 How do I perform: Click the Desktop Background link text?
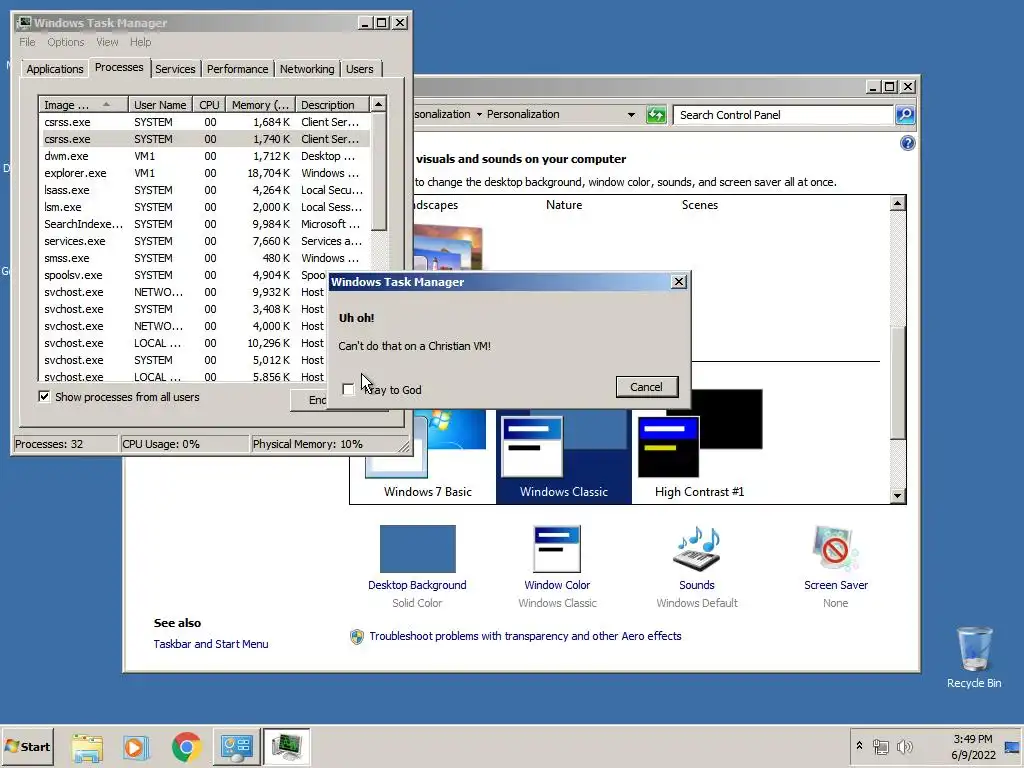coord(417,585)
